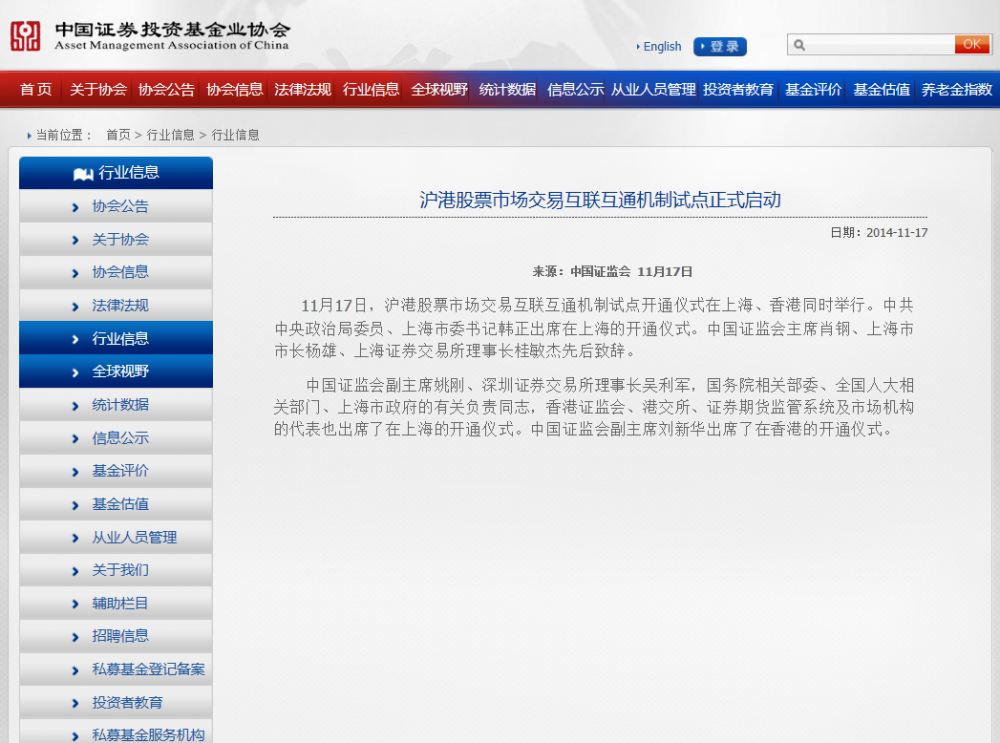
Task: Click chevron icon next to 私募基金登记备案 in sidebar
Action: tap(75, 670)
